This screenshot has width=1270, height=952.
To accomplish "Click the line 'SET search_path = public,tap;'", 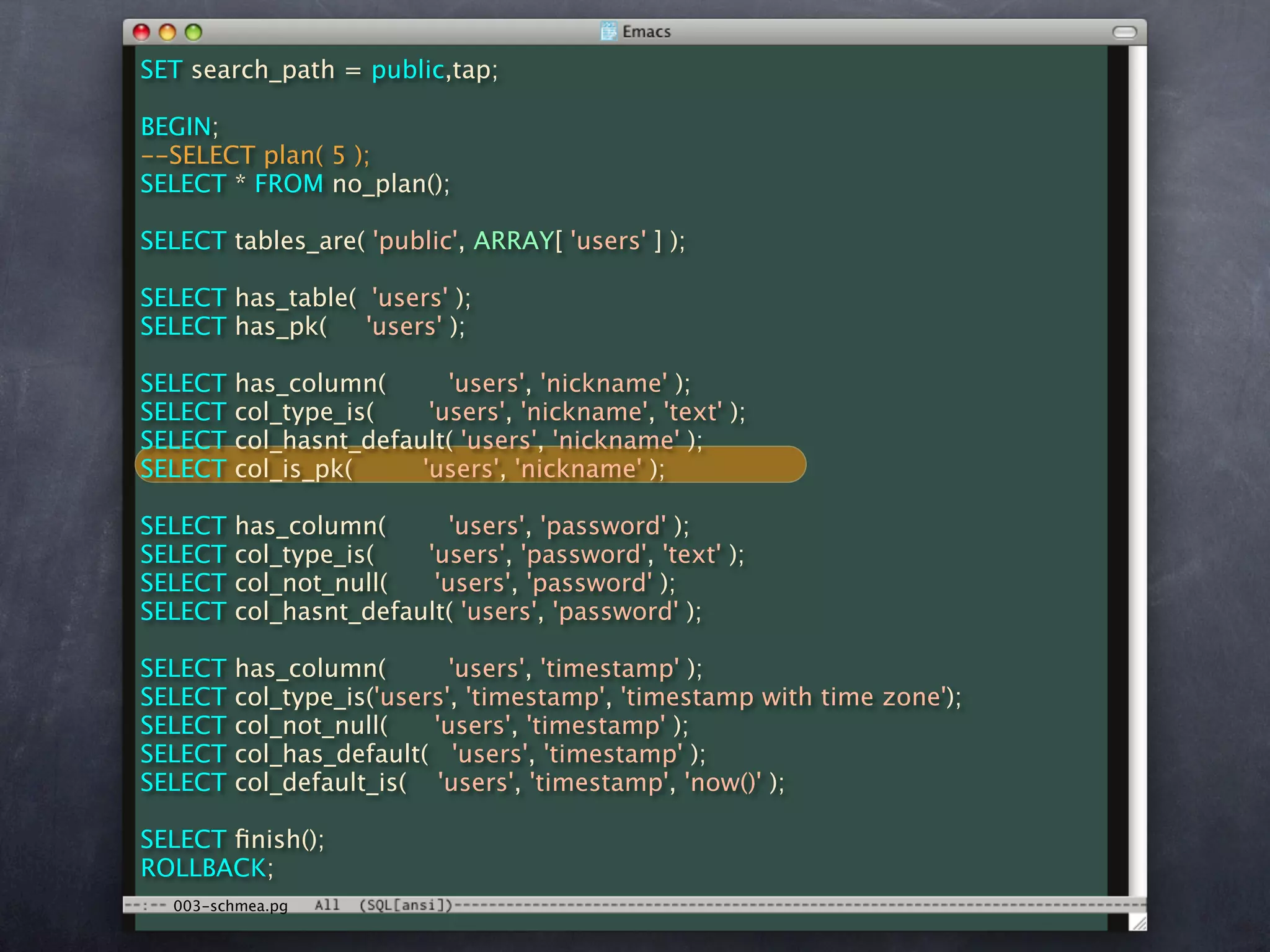I will pos(319,70).
